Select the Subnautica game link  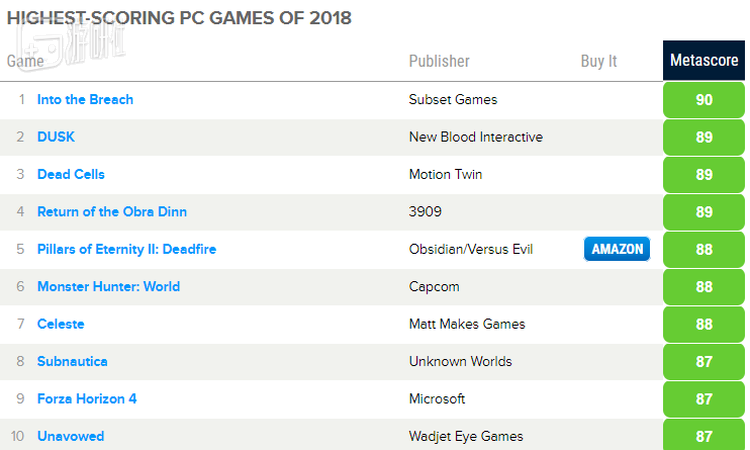72,361
